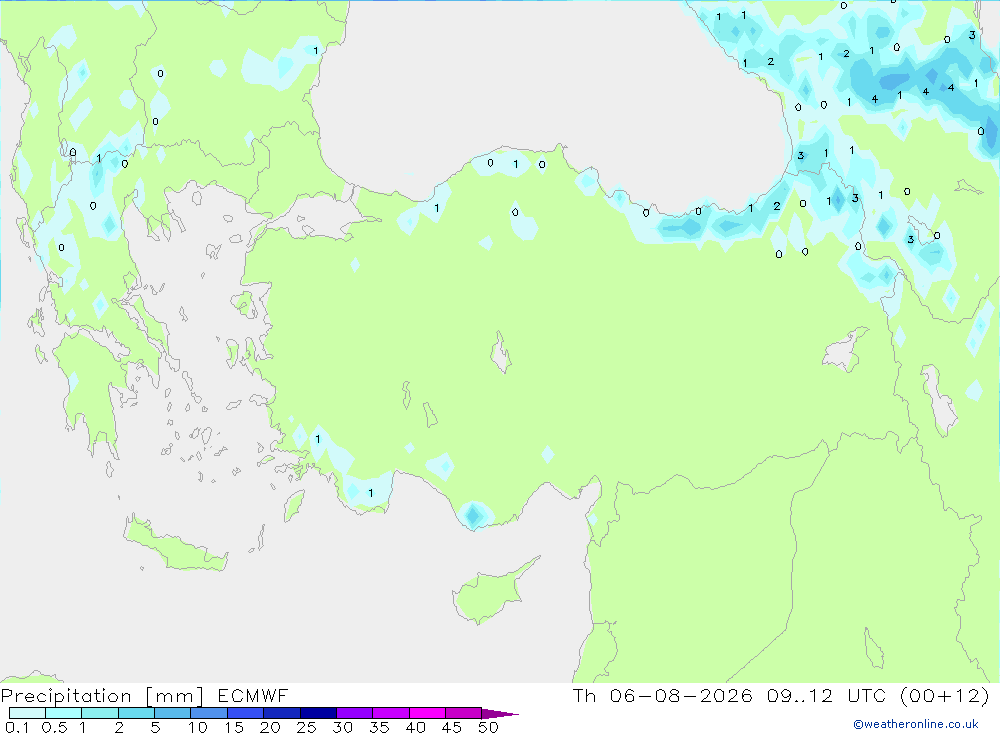
Task: Click the '09..12 UTC' time range text
Action: point(827,695)
